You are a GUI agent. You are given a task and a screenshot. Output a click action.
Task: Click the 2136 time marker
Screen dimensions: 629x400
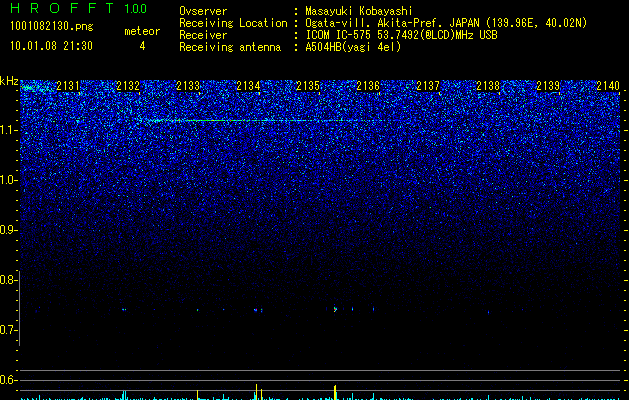coord(368,86)
